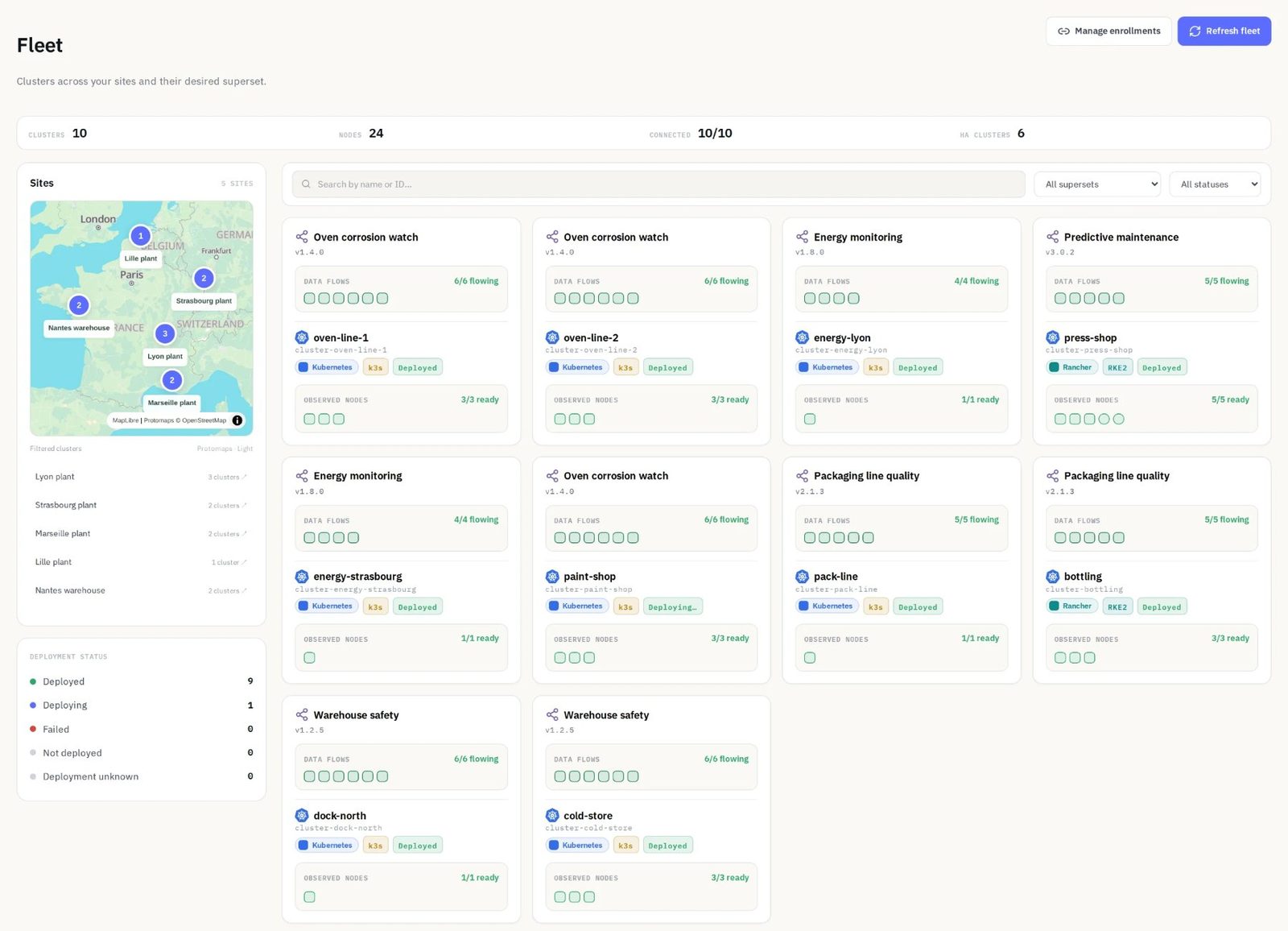Click the RKE2 badge on bottling
The image size is (1288, 931).
click(1117, 607)
